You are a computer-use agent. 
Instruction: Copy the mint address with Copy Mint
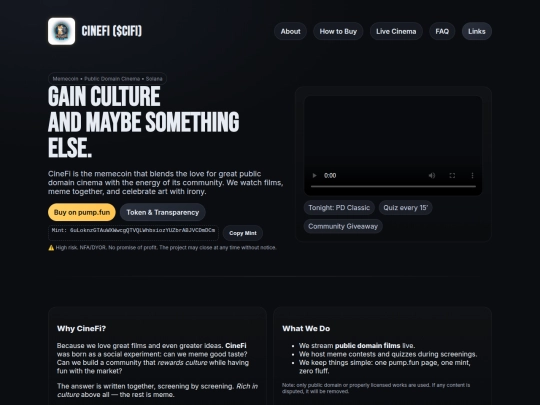point(243,233)
